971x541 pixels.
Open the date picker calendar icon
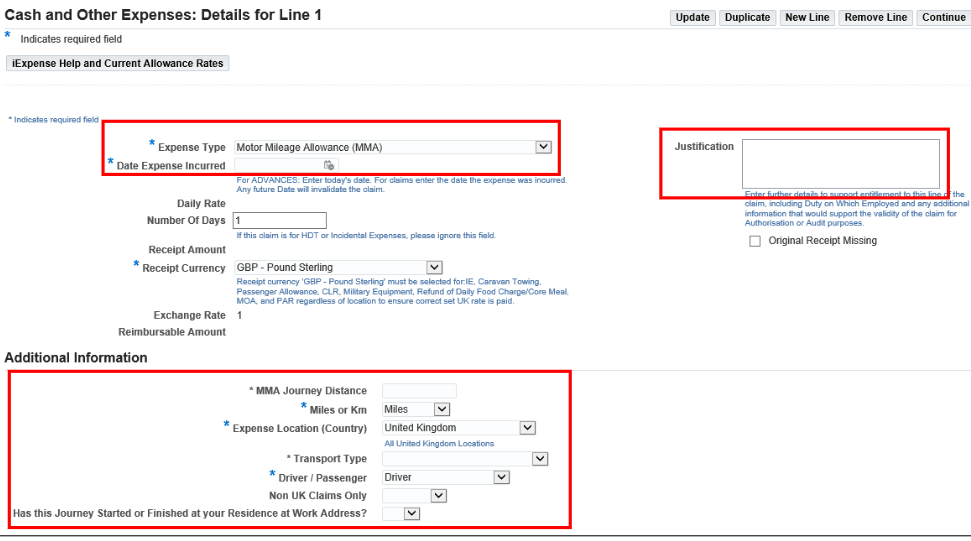tap(328, 165)
